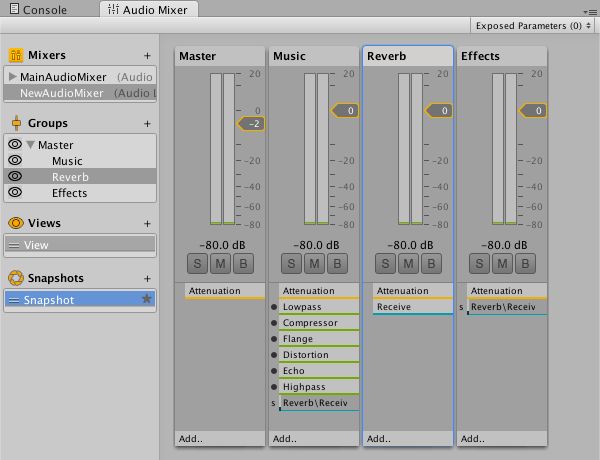Select the Attenuation slot on Master strip
600x460 pixels.
pyautogui.click(x=225, y=291)
